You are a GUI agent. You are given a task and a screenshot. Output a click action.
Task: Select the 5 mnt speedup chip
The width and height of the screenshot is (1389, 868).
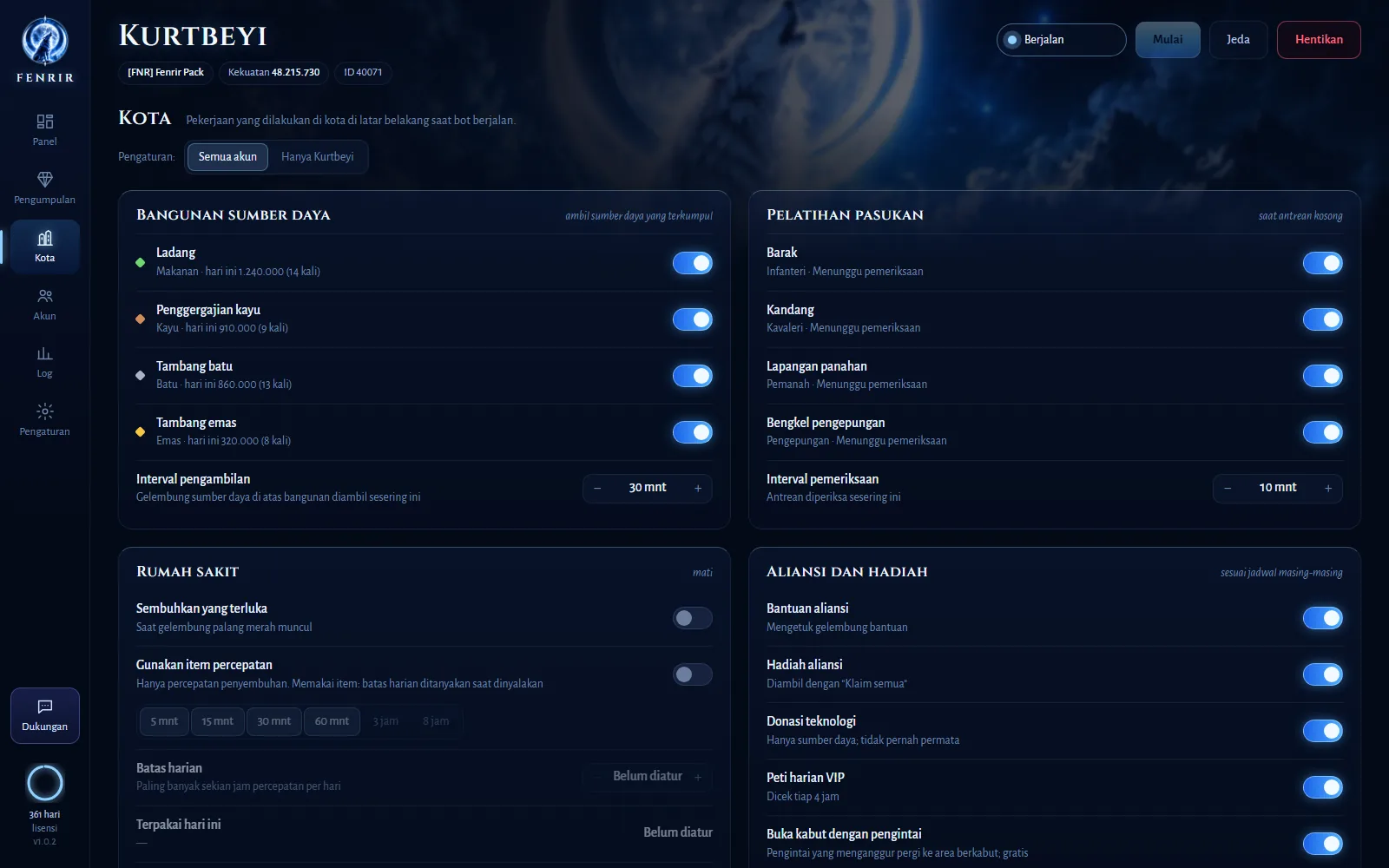tap(164, 721)
